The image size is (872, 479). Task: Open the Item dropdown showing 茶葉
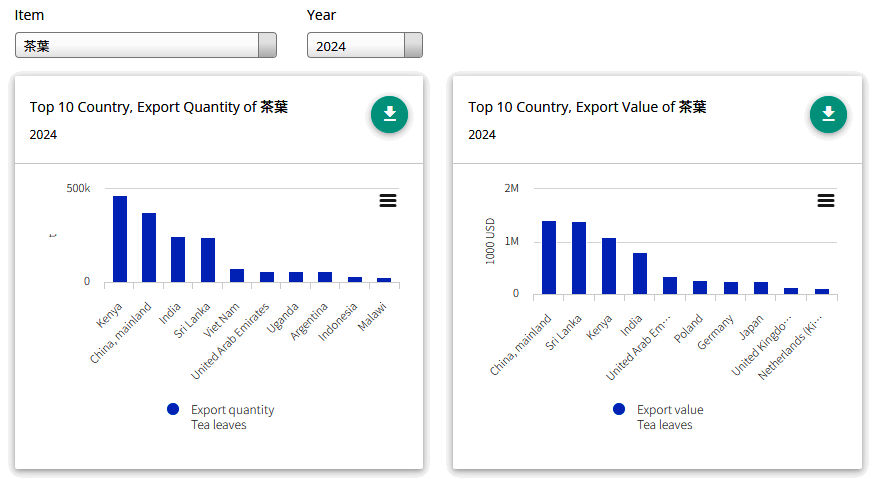[146, 46]
